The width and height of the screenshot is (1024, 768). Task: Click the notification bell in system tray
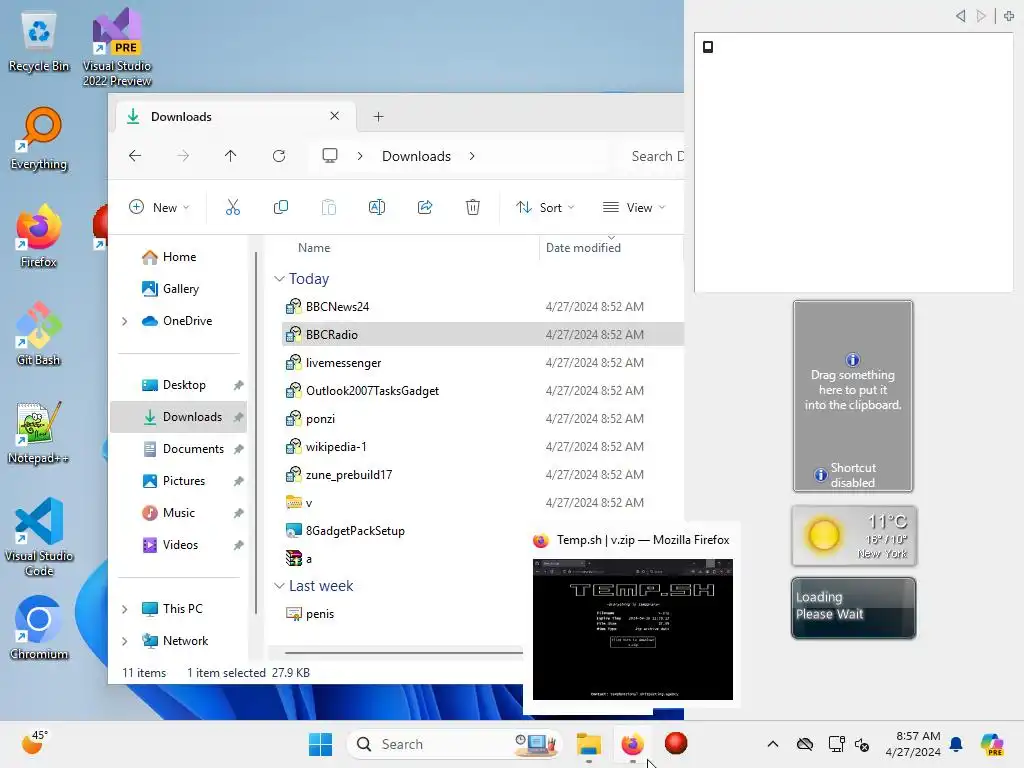[956, 744]
